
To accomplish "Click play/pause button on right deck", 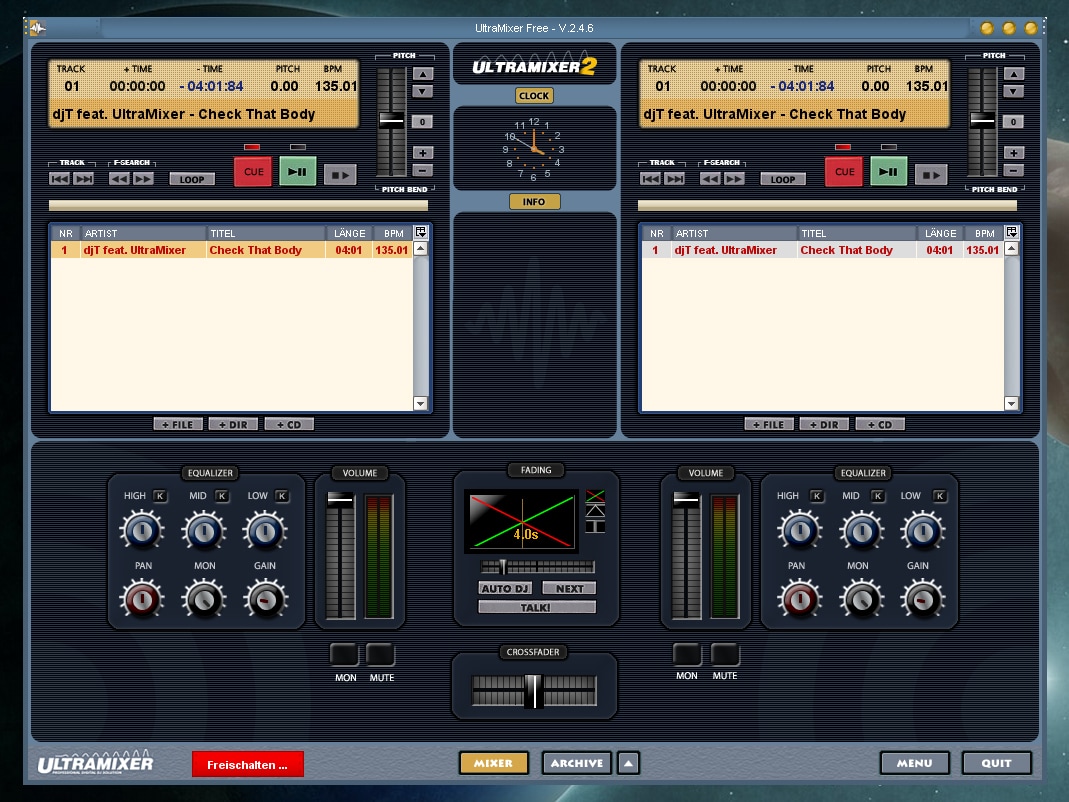I will (x=889, y=172).
